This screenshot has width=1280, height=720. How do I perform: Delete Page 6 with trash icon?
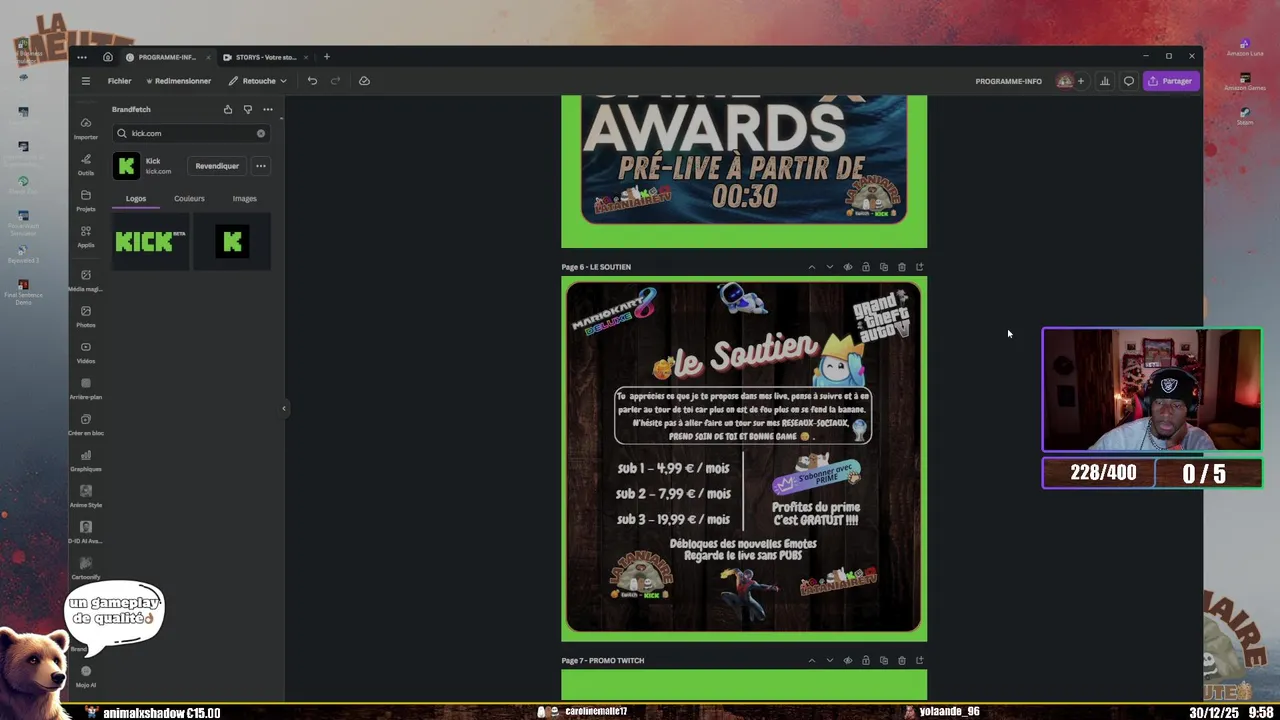902,267
